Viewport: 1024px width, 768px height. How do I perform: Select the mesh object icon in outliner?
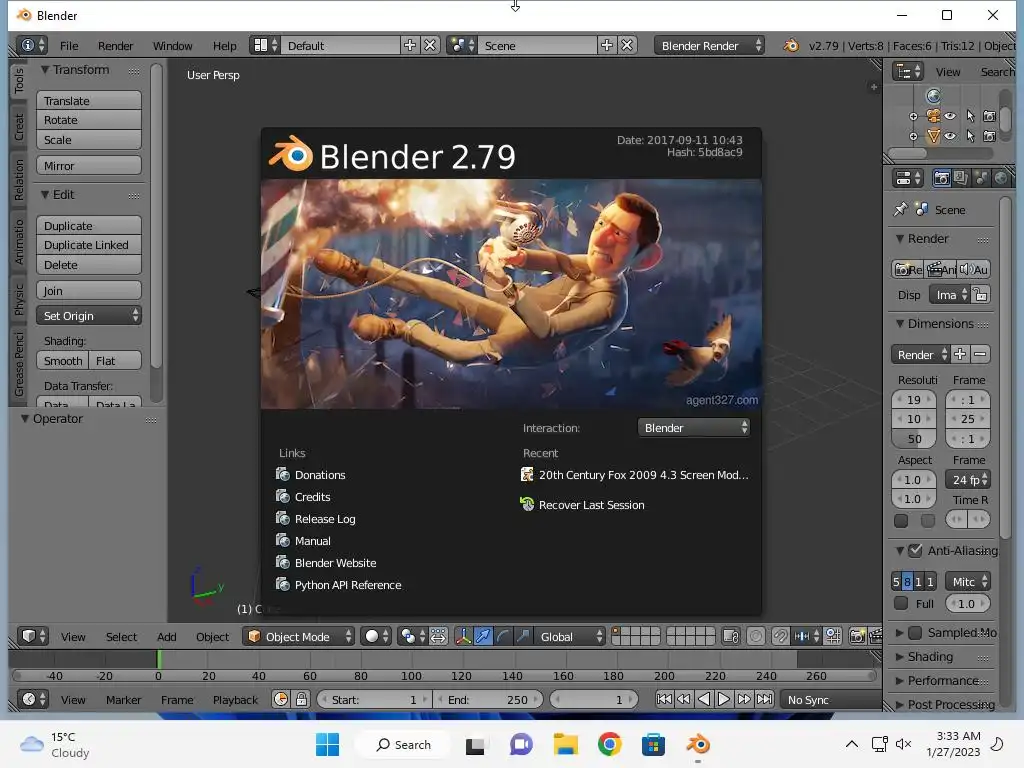click(x=933, y=136)
